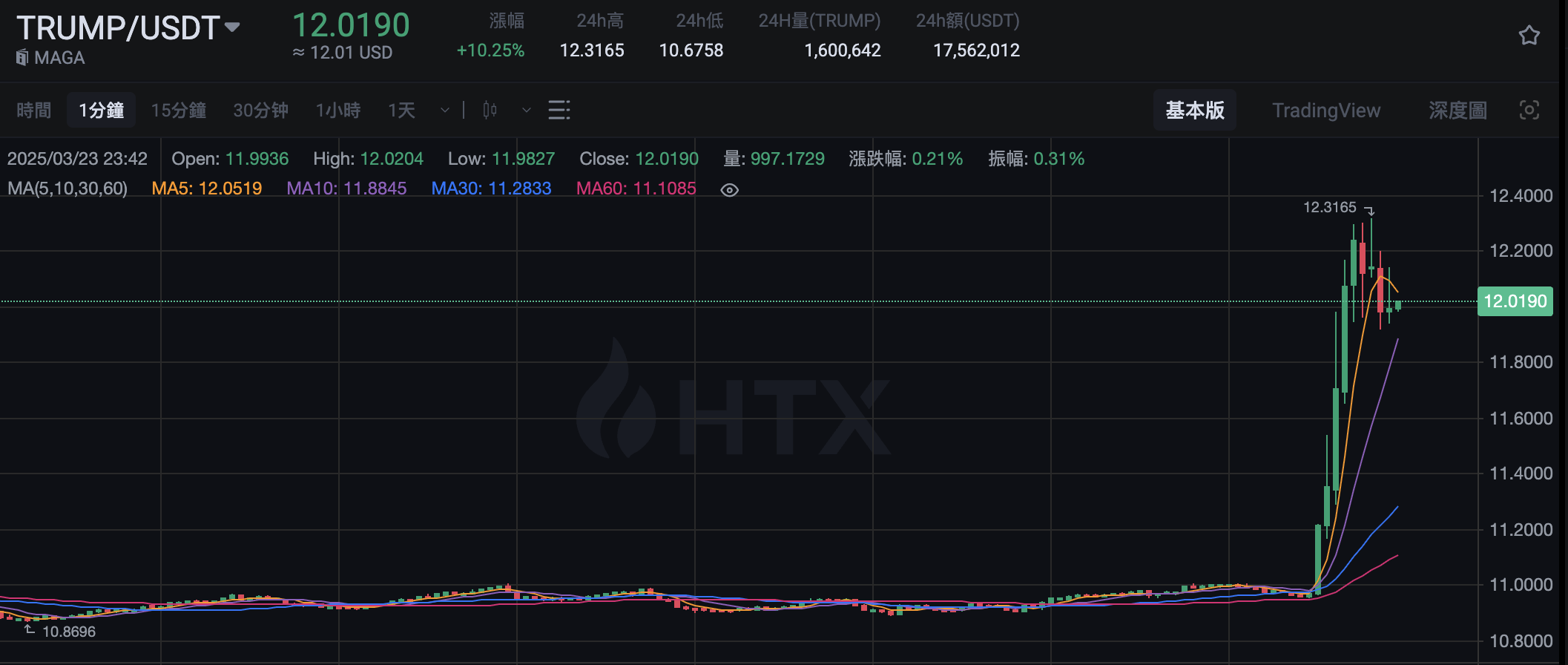Expand more time intervals chevron after 1天

coord(445,111)
